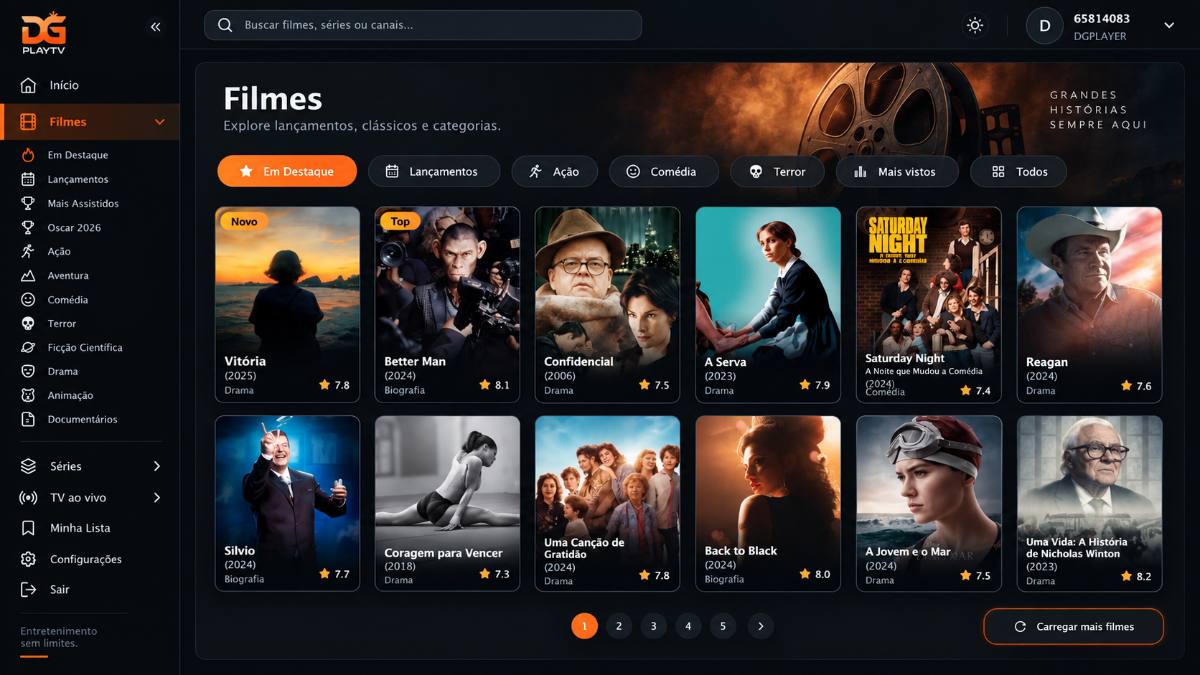Click the sidebar Terror skull icon

[28, 323]
